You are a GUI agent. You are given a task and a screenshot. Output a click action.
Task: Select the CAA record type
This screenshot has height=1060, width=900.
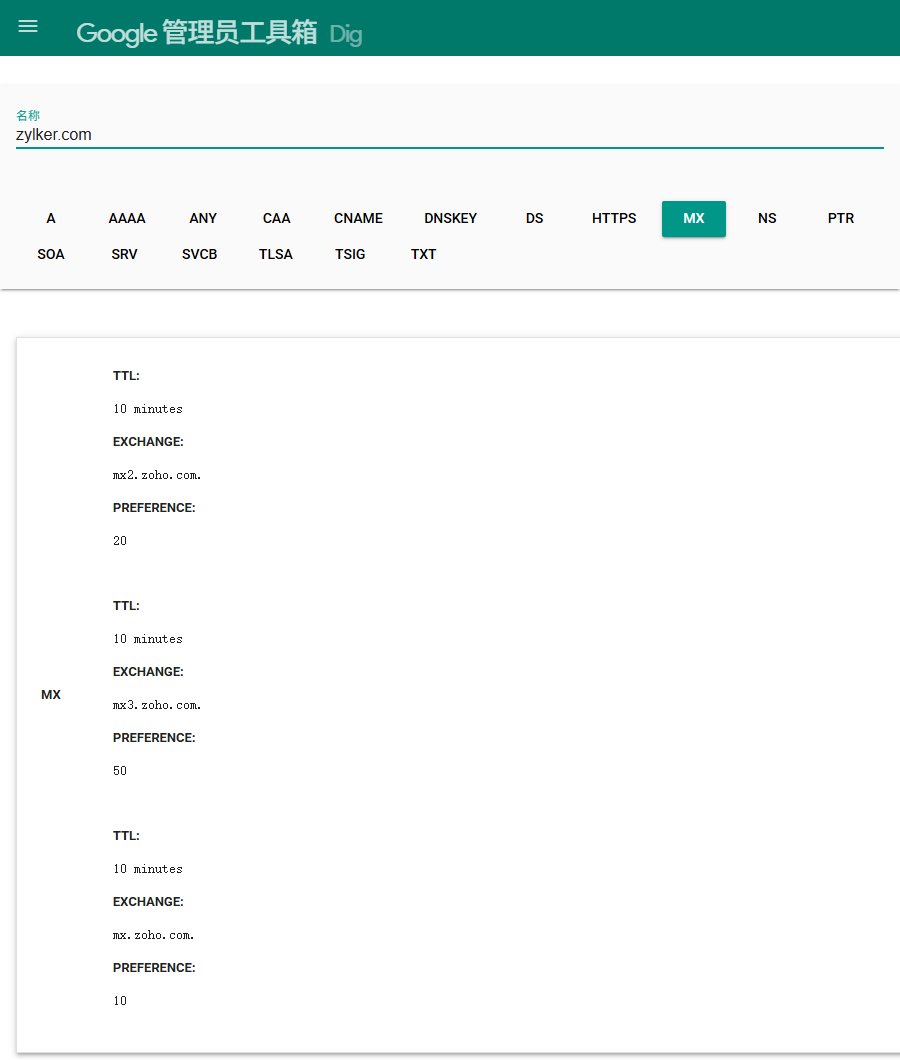pos(277,218)
